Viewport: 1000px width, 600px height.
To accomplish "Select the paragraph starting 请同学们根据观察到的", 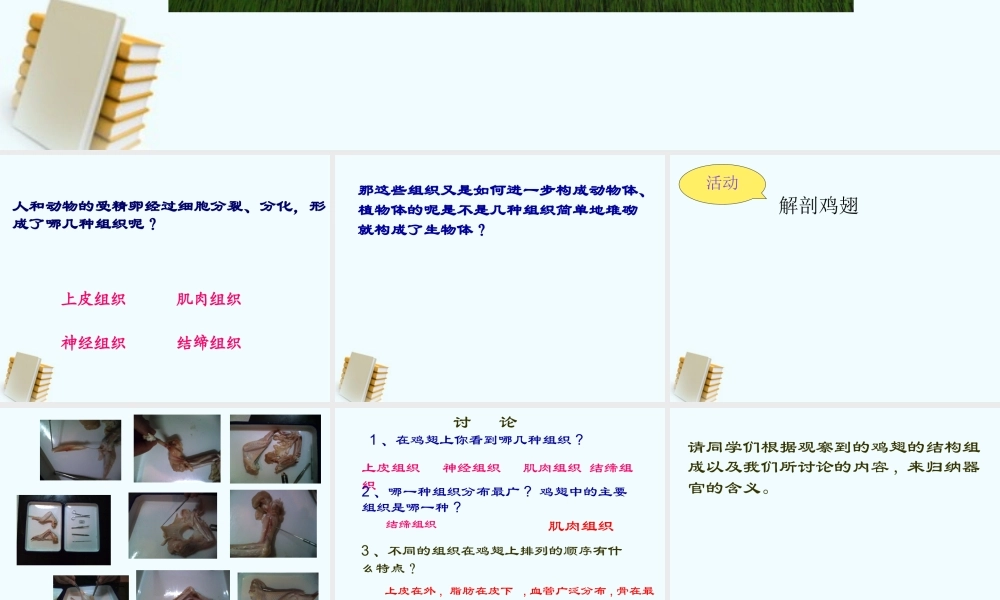I will pos(833,467).
